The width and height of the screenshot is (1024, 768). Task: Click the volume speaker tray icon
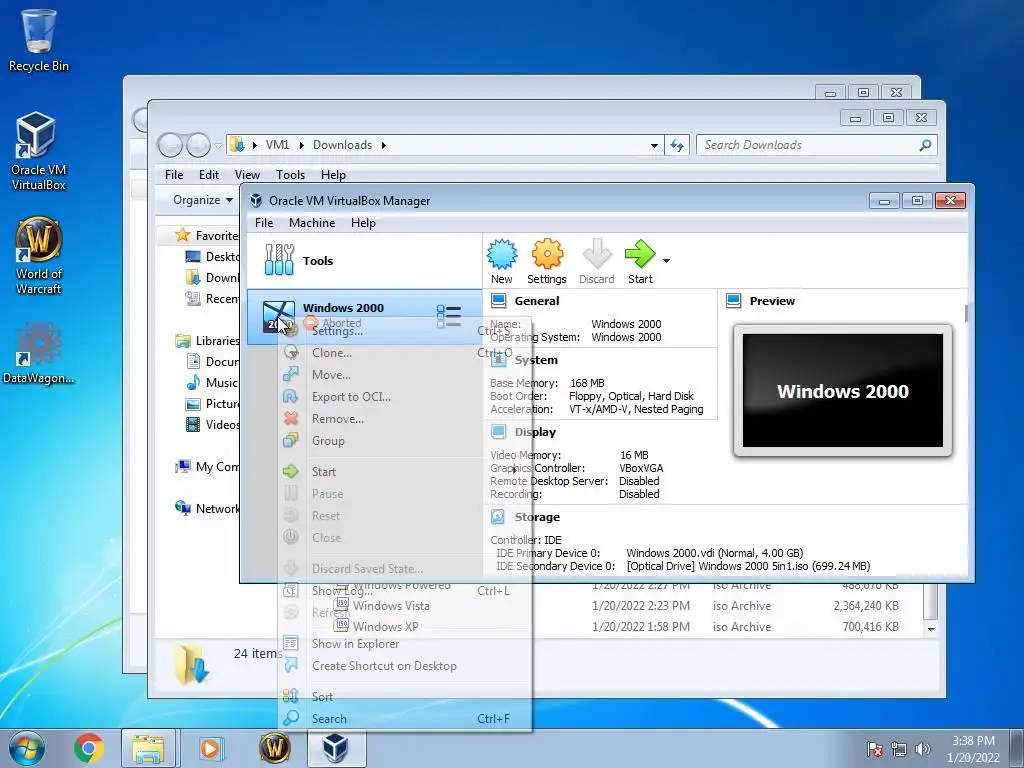pyautogui.click(x=923, y=749)
